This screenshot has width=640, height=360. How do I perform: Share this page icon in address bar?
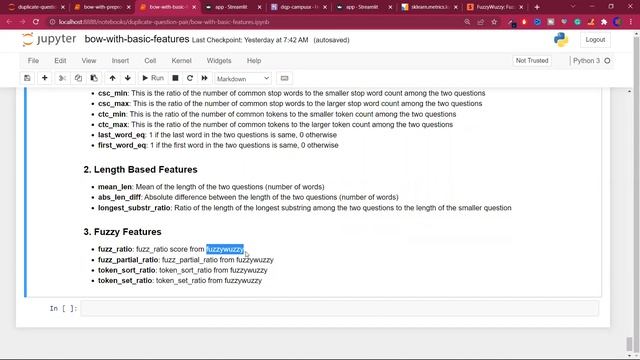(481, 22)
